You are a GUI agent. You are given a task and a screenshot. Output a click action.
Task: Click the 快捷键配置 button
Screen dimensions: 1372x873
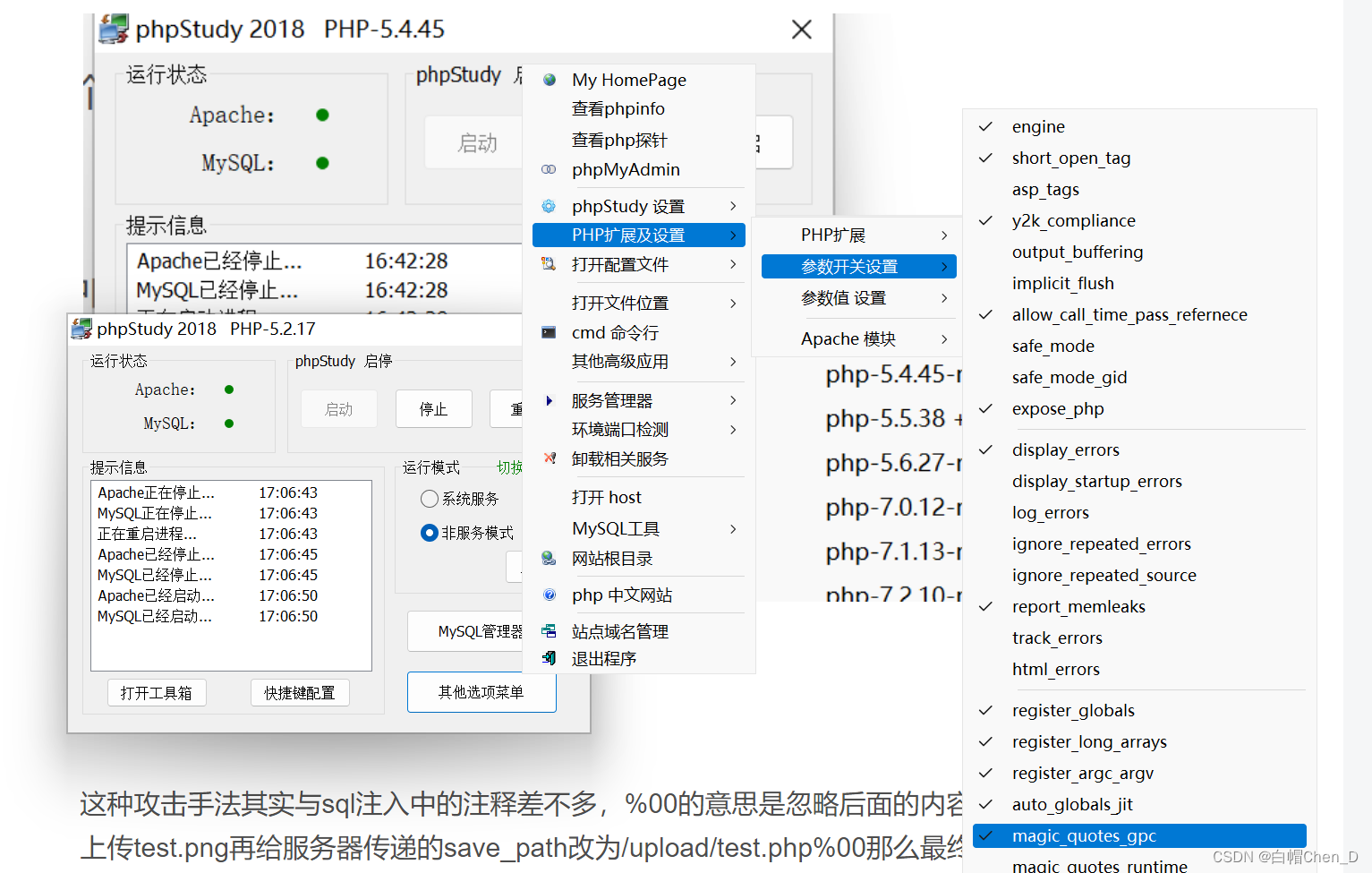click(300, 693)
